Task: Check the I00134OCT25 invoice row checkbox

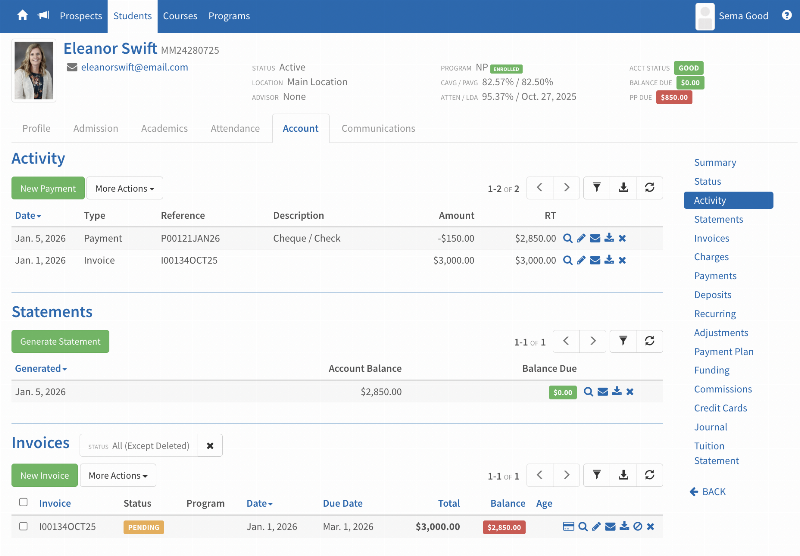Action: point(23,526)
